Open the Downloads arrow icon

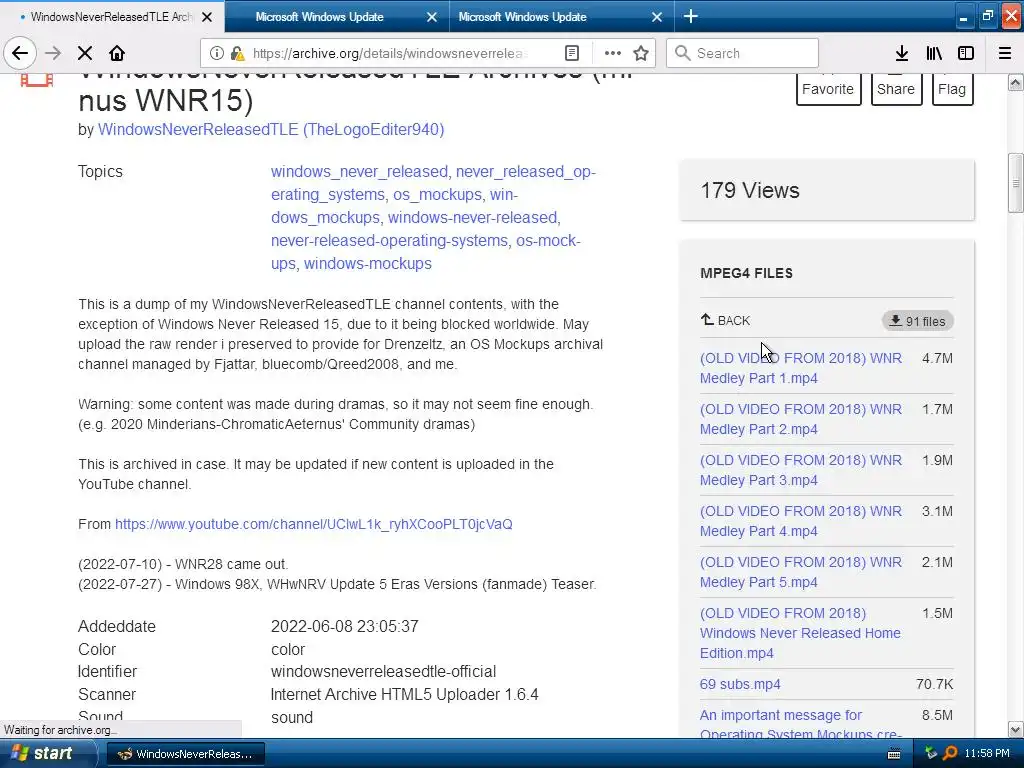coord(902,54)
